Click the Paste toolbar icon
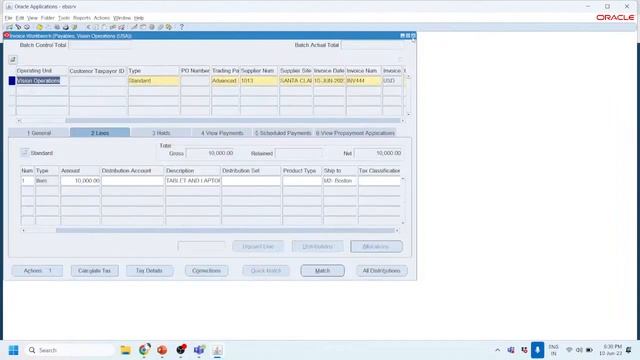The width and height of the screenshot is (640, 360). pos(104,27)
